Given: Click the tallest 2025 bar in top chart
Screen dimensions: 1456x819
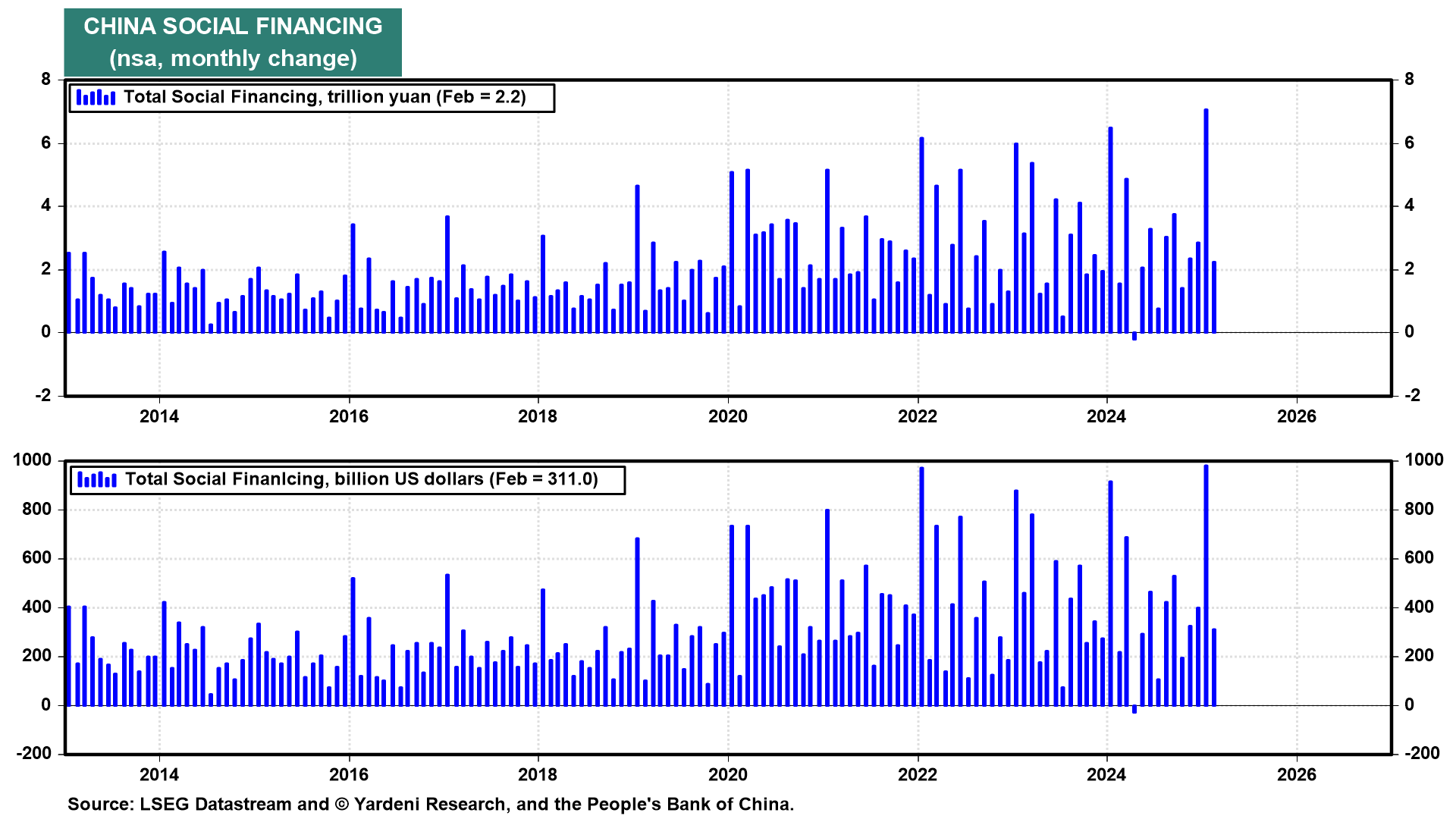Looking at the screenshot, I should point(1206,220).
